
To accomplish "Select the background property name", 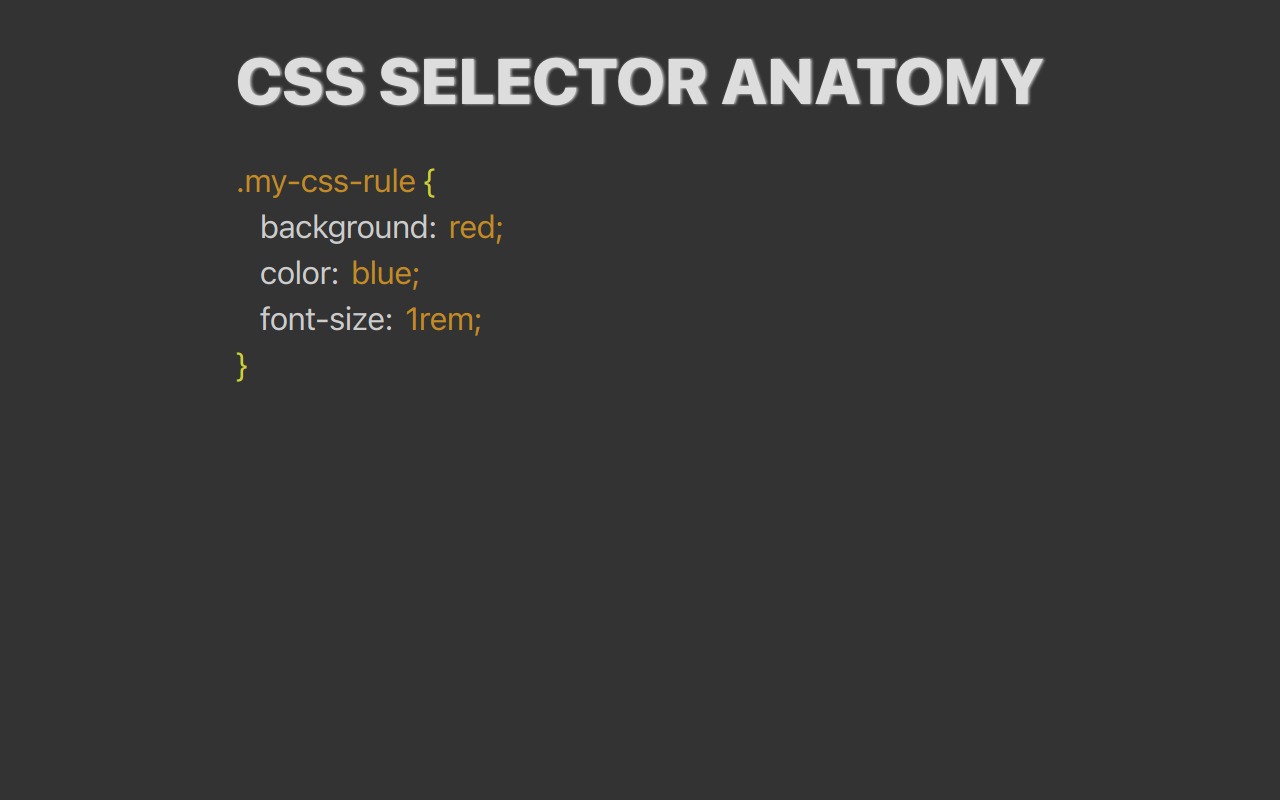I will tap(344, 228).
